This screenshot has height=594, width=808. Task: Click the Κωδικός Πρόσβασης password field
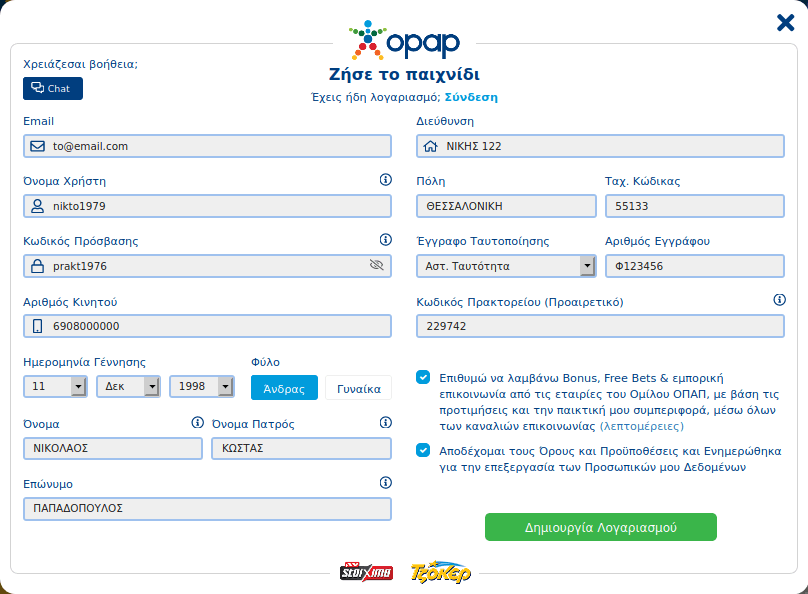pos(207,266)
